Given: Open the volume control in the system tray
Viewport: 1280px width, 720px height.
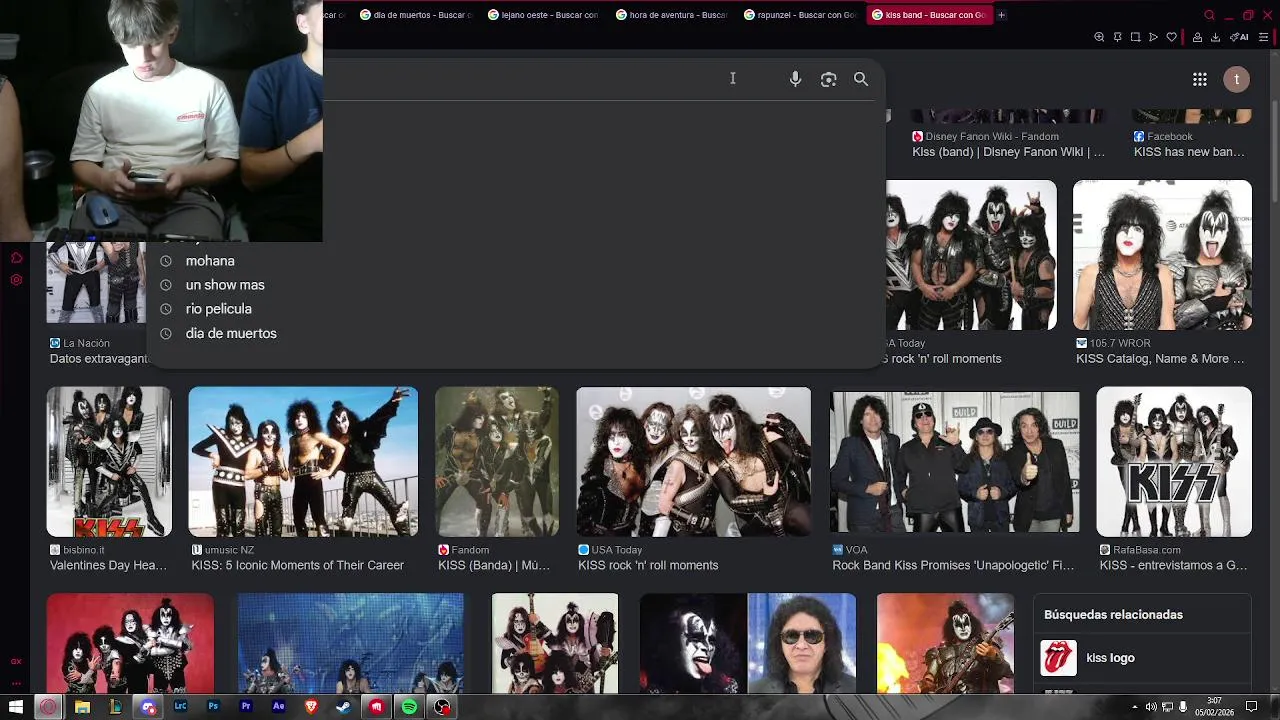Looking at the screenshot, I should 1150,707.
